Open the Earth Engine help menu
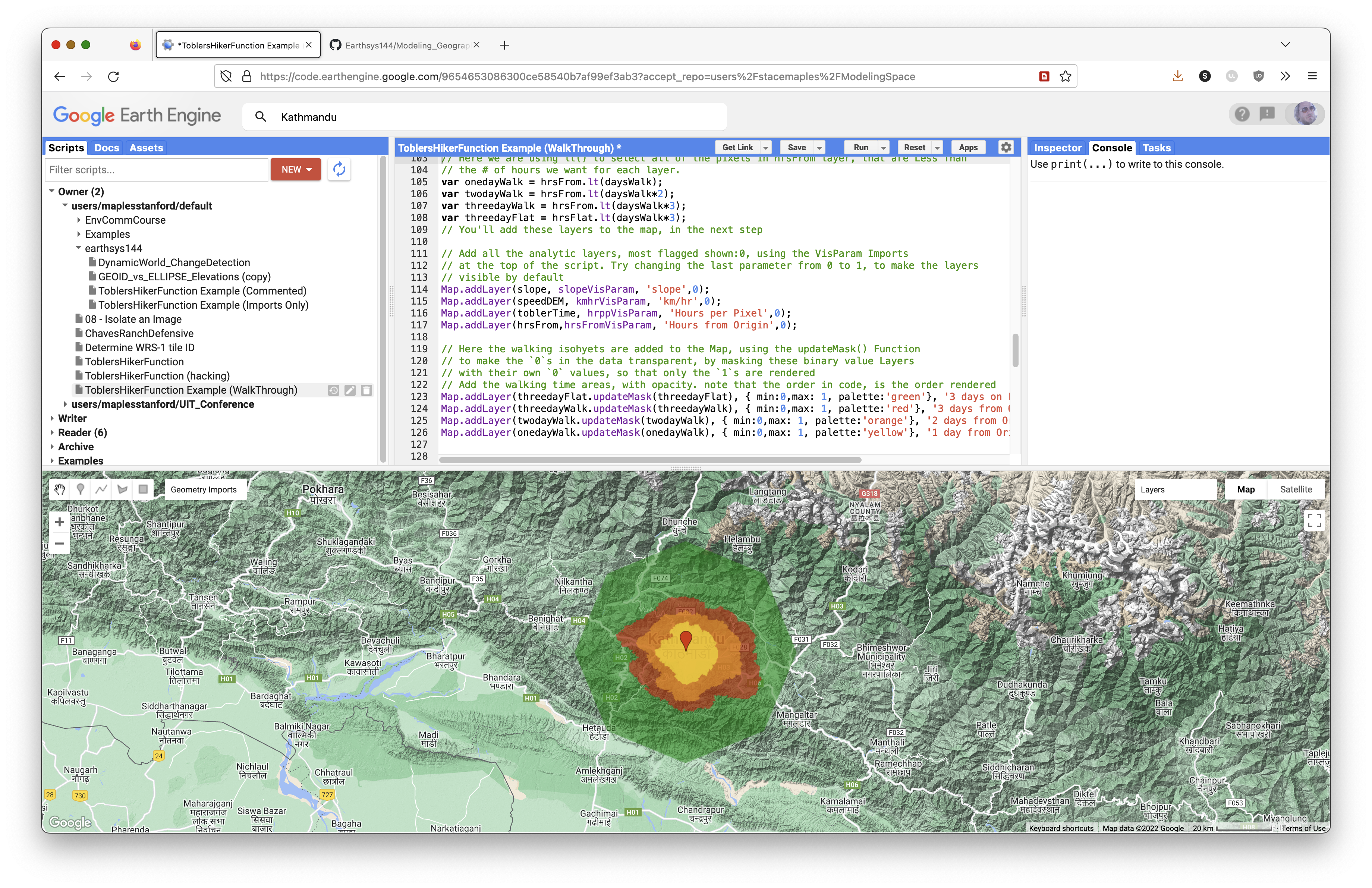 pos(1242,114)
